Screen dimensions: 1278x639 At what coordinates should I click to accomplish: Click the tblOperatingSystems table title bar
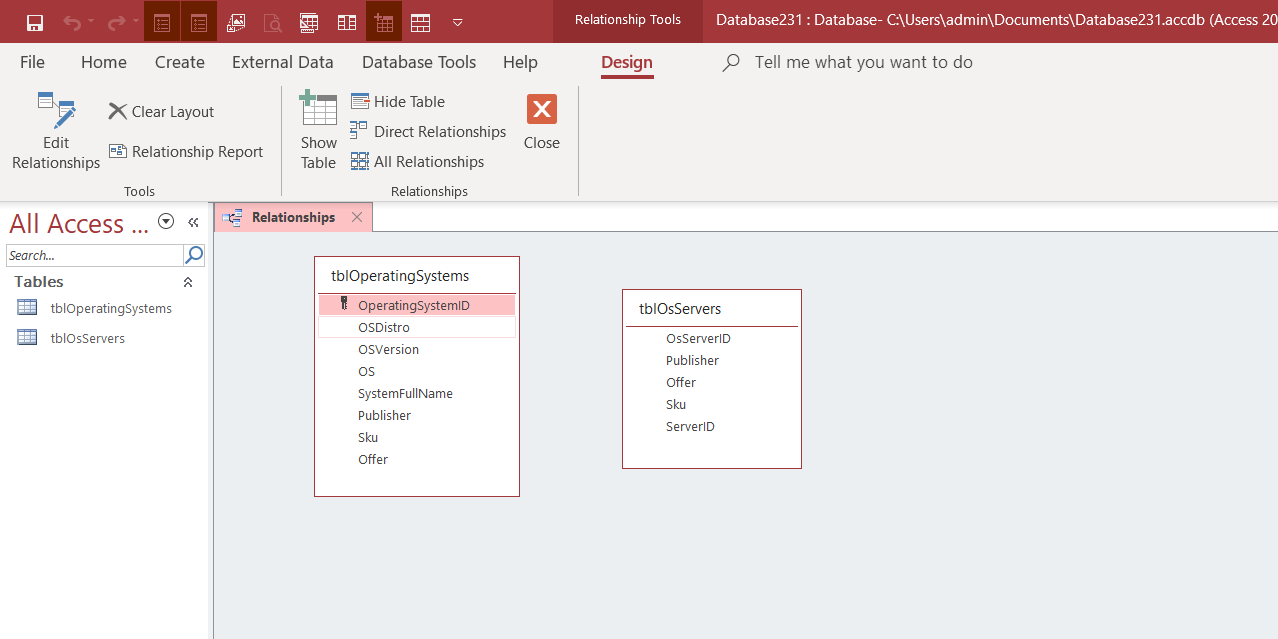pyautogui.click(x=417, y=275)
